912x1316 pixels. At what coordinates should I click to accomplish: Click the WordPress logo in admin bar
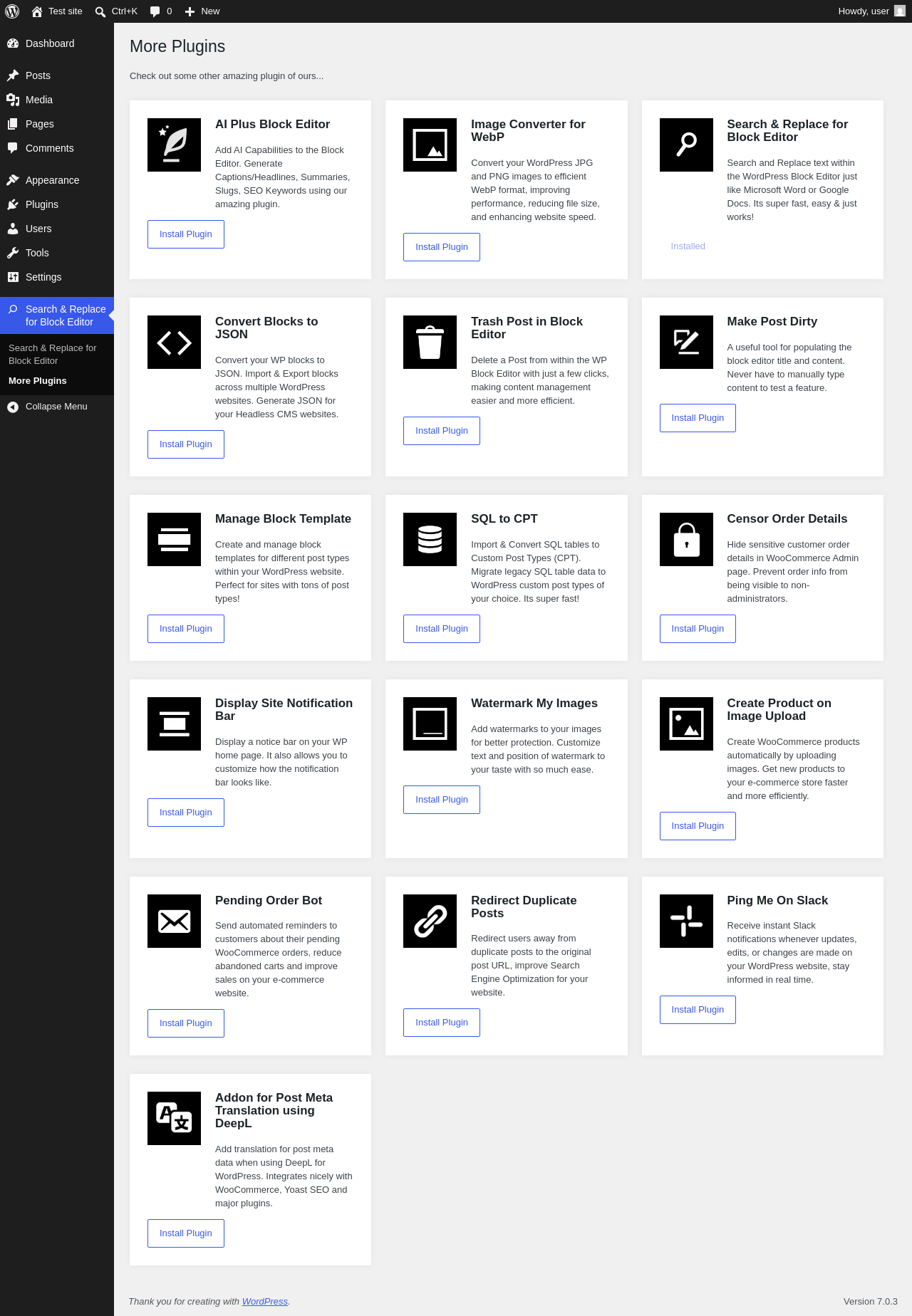pyautogui.click(x=12, y=11)
